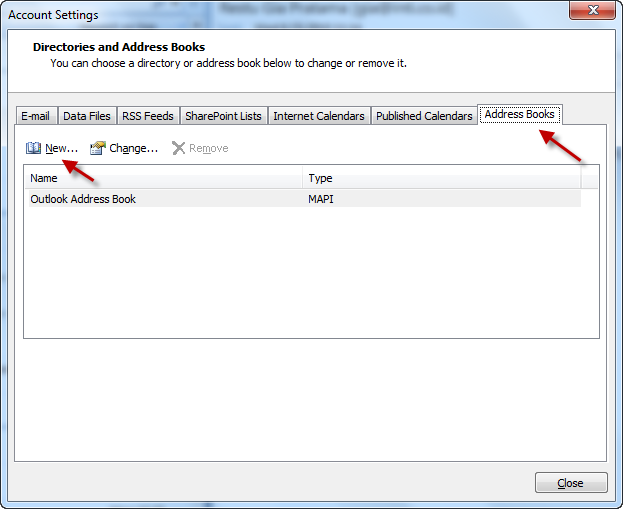Open the Data Files tab
This screenshot has height=509, width=623.
[x=86, y=116]
